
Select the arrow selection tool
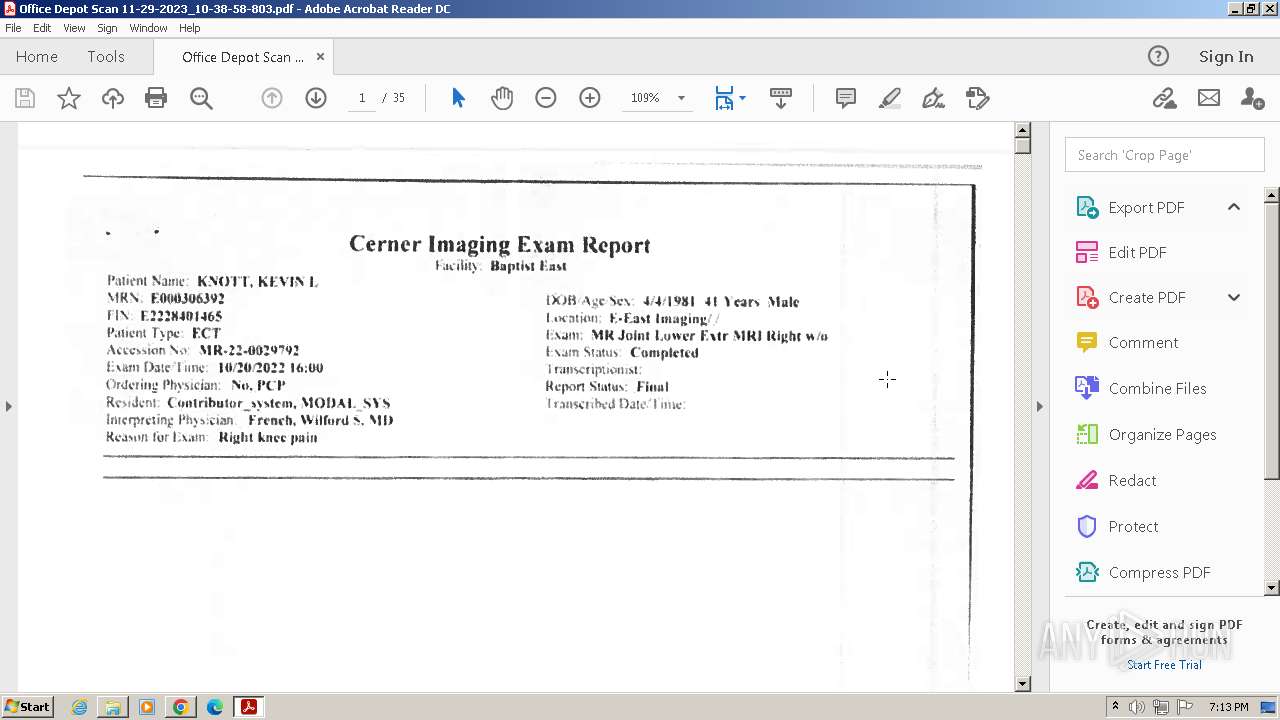(458, 98)
